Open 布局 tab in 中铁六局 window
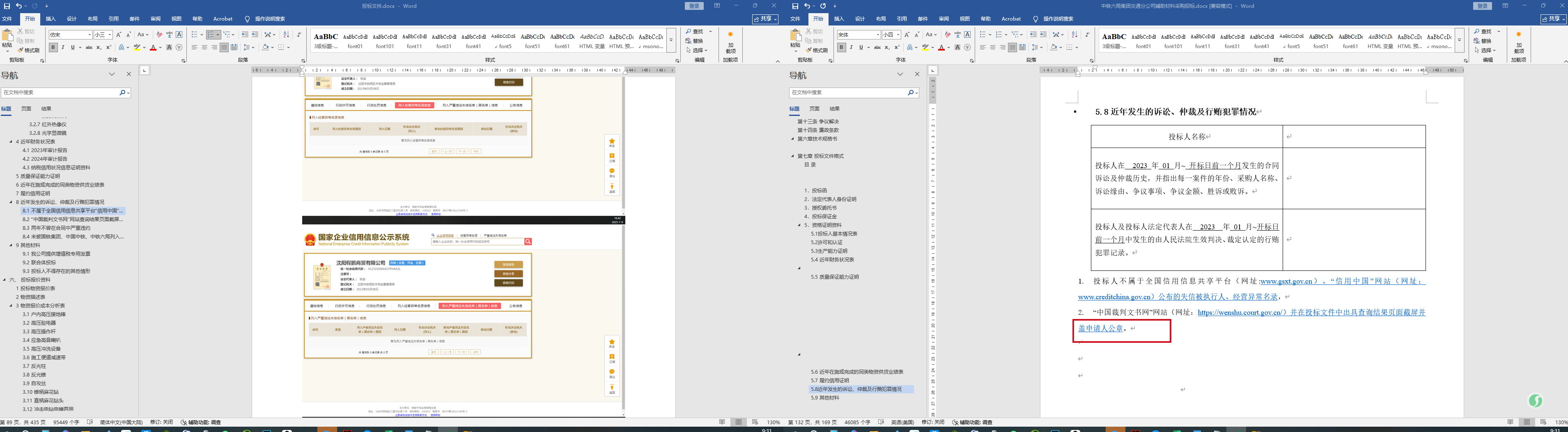Viewport: 1568px width, 432px height. point(881,19)
